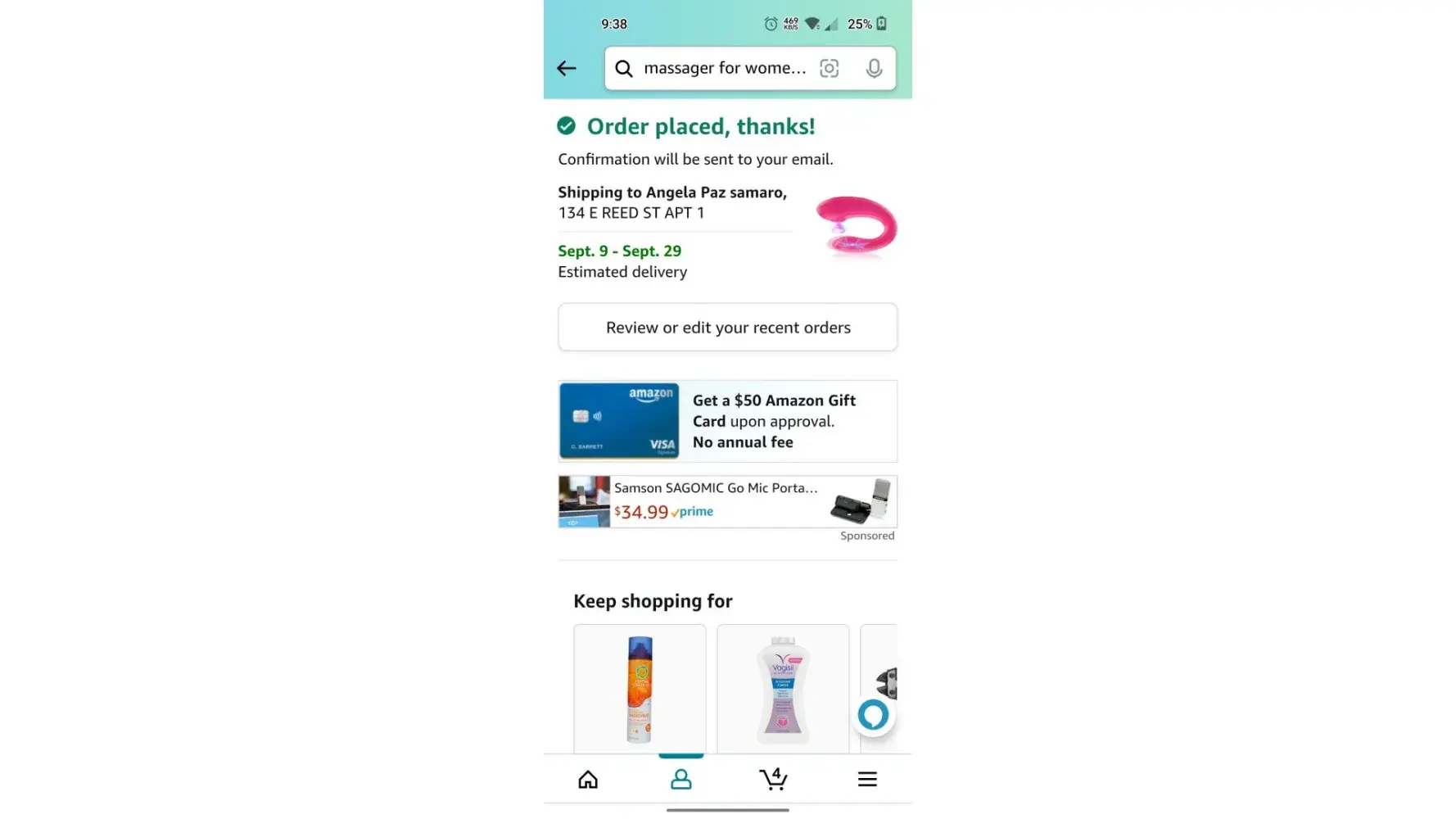
Task: Tap the search magnifier icon
Action: coord(624,68)
